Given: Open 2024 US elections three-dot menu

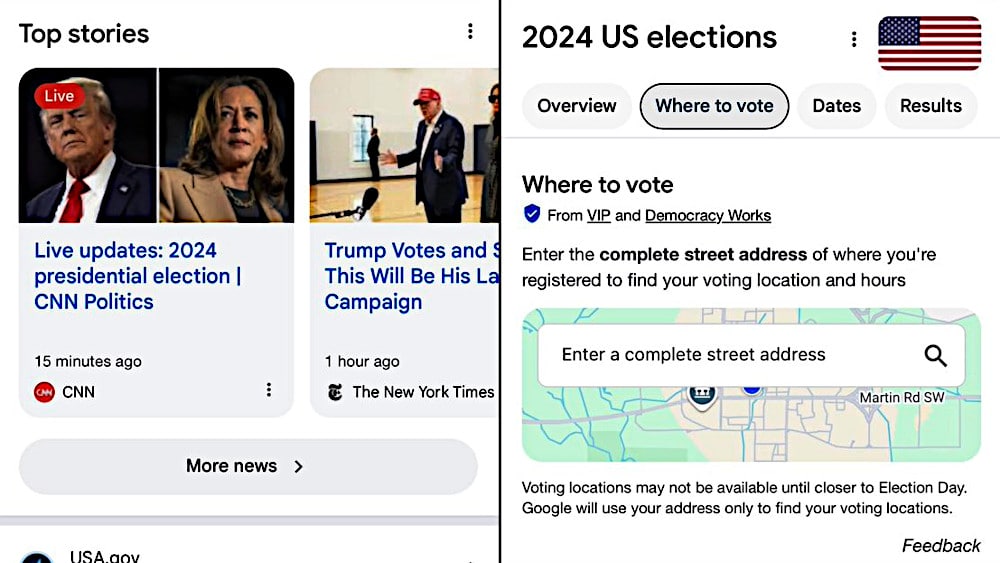Looking at the screenshot, I should tap(853, 39).
